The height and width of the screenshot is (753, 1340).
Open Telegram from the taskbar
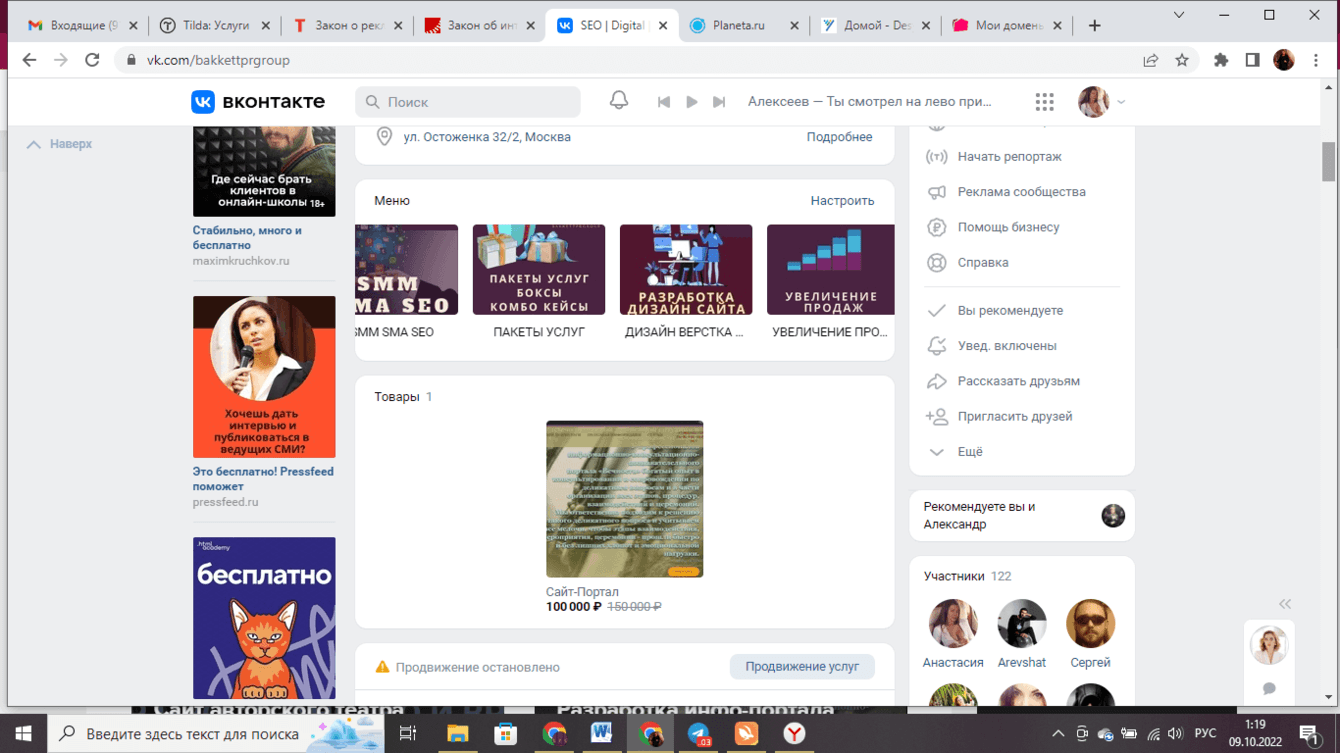(699, 734)
